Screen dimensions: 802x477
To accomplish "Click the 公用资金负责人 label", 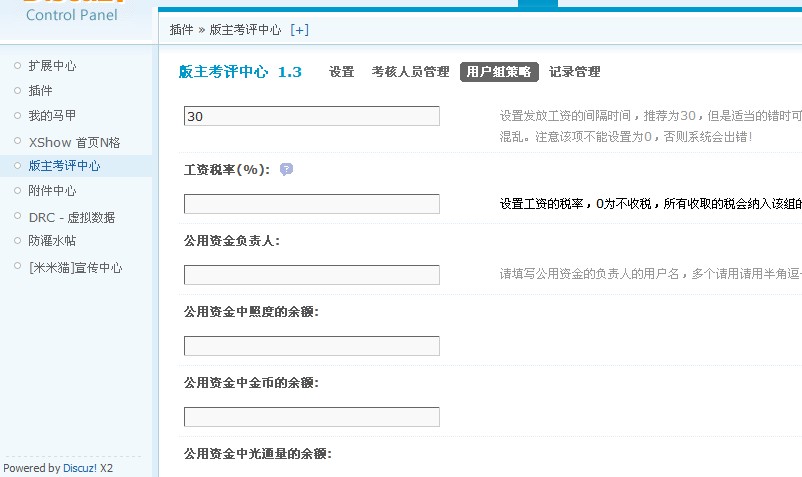I will tap(232, 241).
